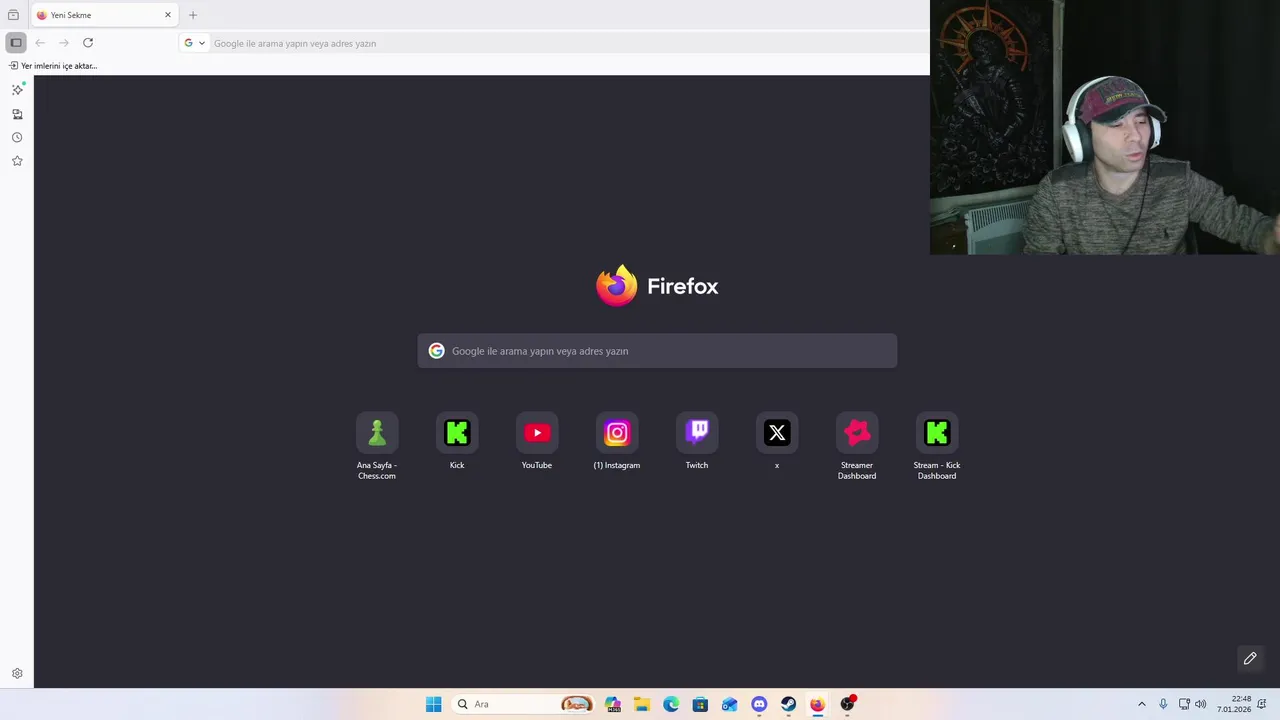Open the Windows Start menu

[x=433, y=704]
